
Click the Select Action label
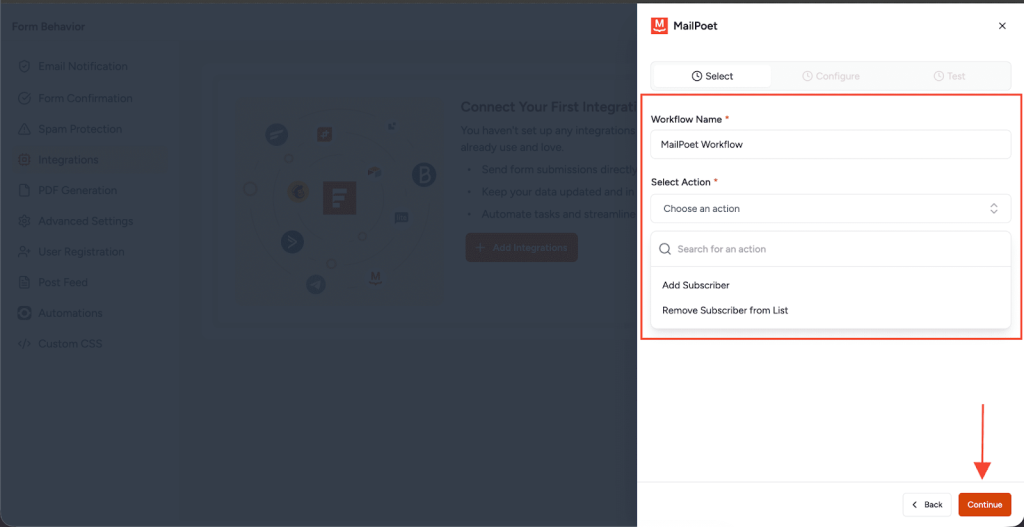(x=680, y=182)
